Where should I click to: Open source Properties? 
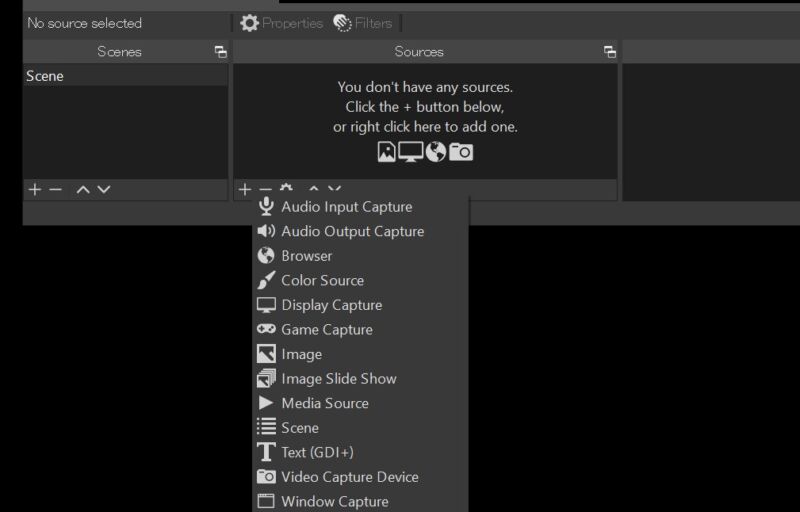point(282,23)
